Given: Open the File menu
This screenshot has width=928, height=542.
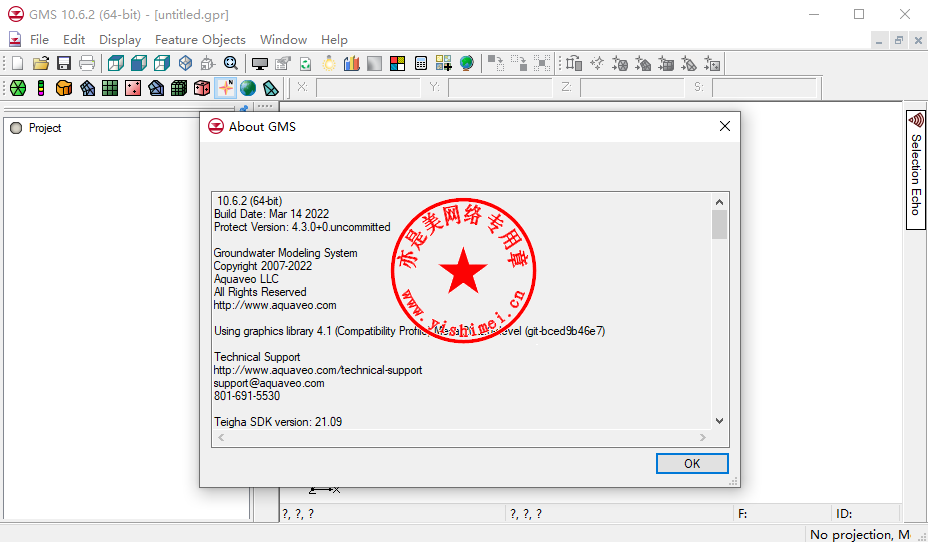Looking at the screenshot, I should [x=39, y=40].
